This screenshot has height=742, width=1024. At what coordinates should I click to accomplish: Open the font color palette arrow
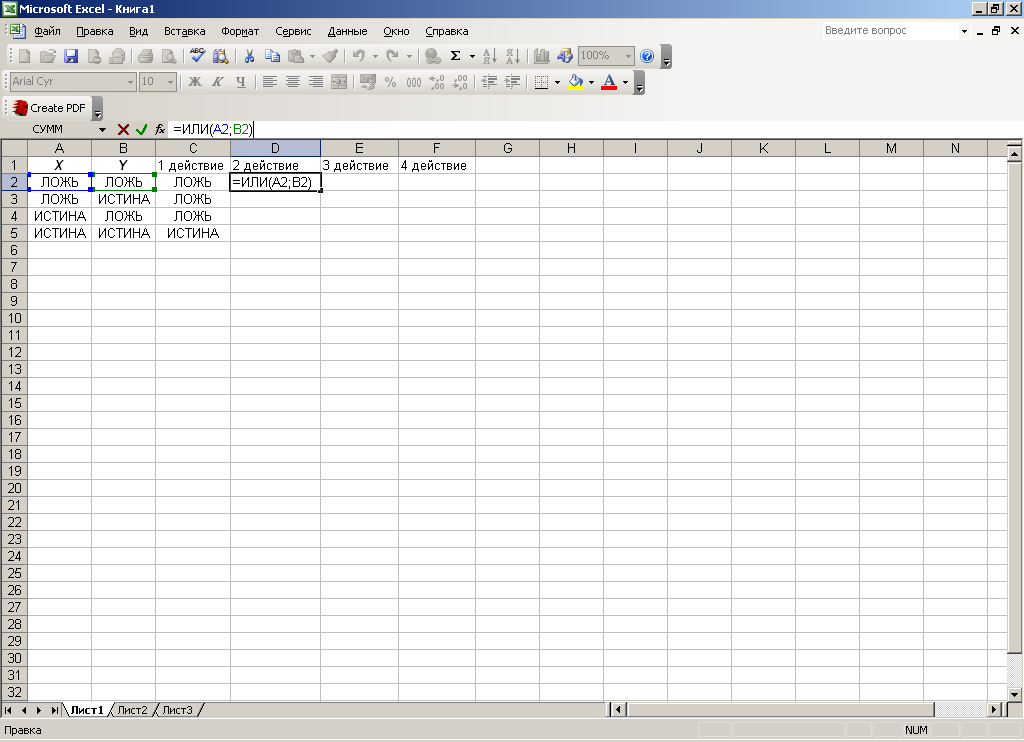pyautogui.click(x=626, y=82)
